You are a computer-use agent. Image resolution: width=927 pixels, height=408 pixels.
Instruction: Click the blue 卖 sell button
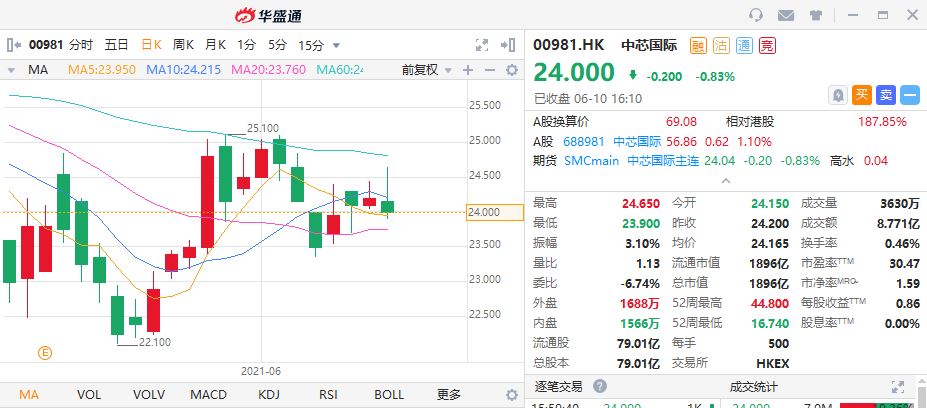[886, 95]
